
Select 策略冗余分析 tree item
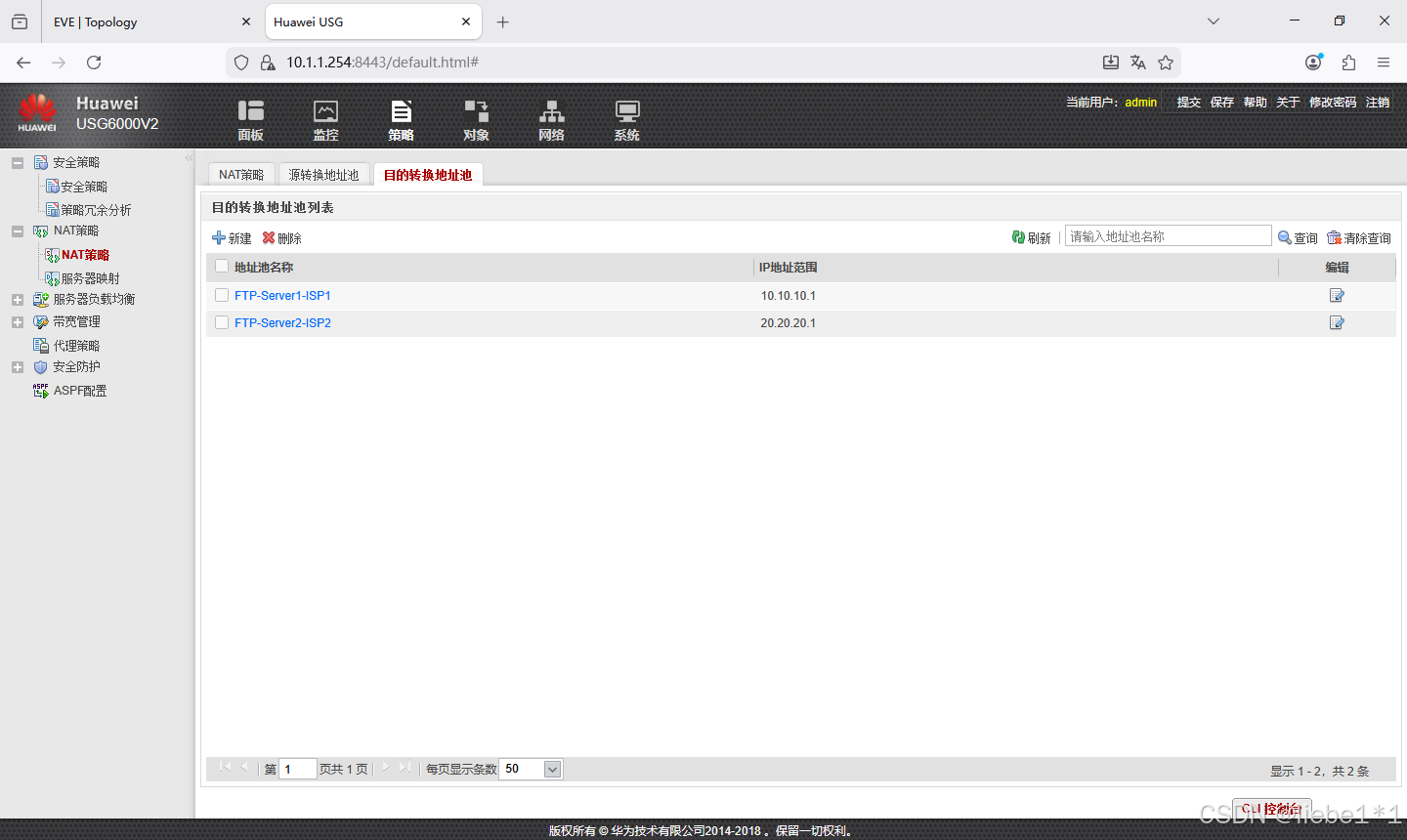coord(88,210)
